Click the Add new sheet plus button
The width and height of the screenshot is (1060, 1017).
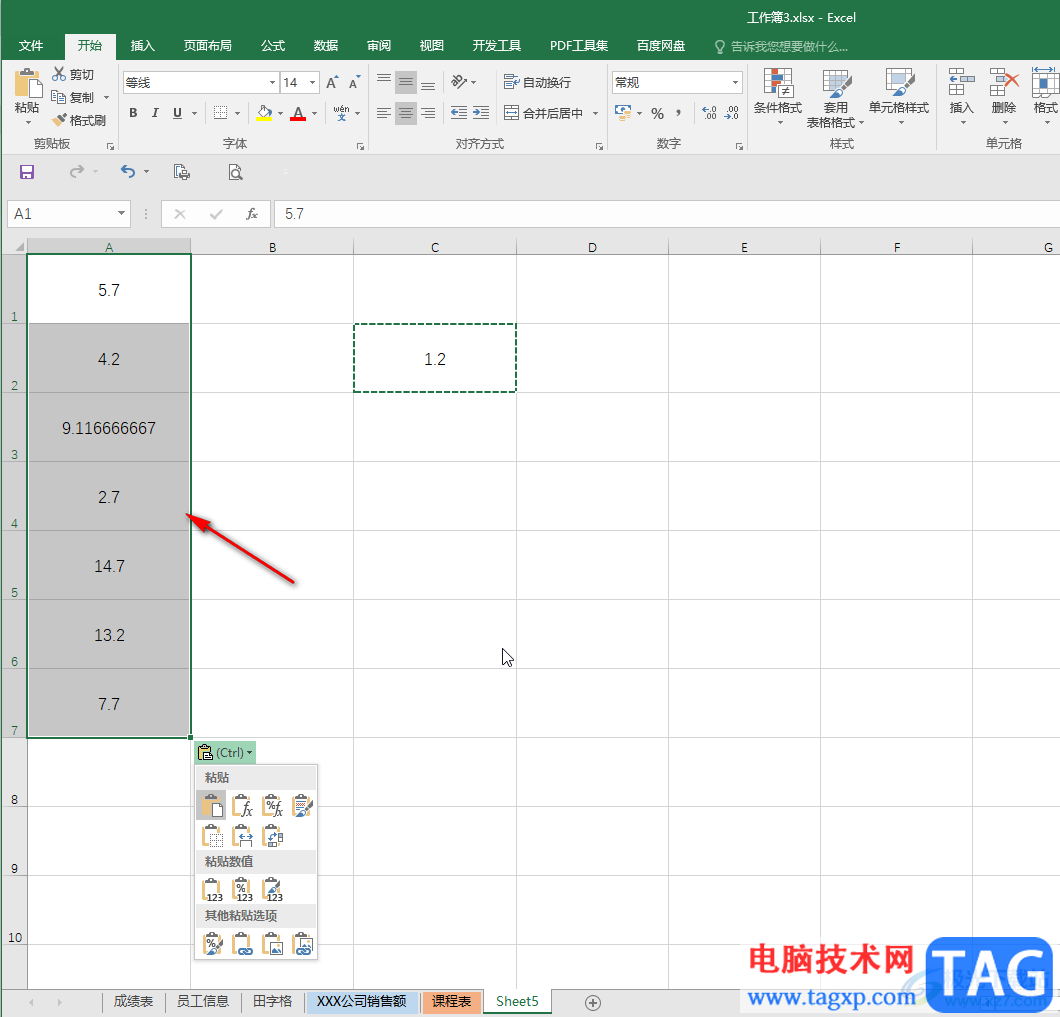point(593,1002)
